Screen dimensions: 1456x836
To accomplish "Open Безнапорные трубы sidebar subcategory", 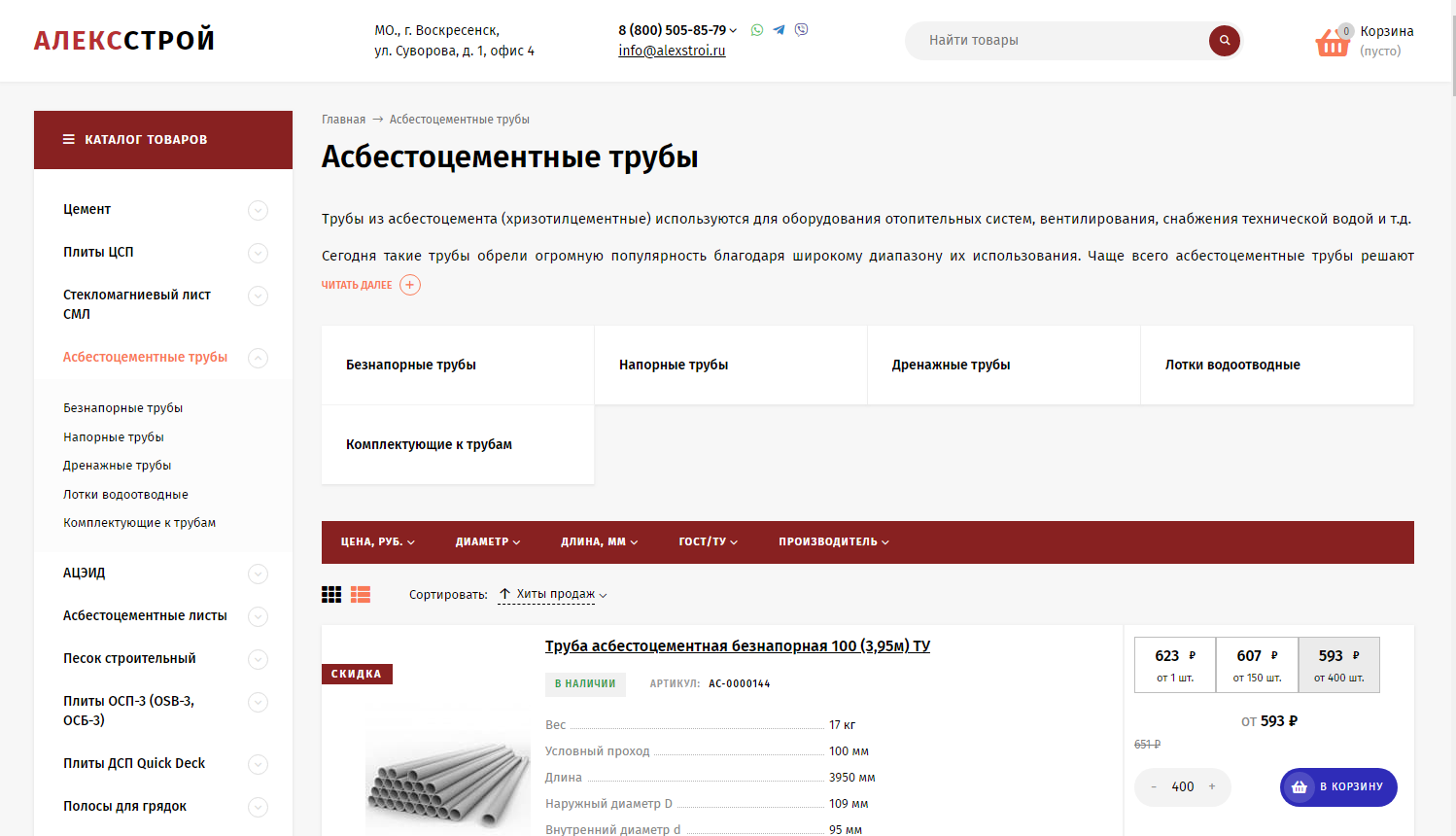I will coord(122,408).
